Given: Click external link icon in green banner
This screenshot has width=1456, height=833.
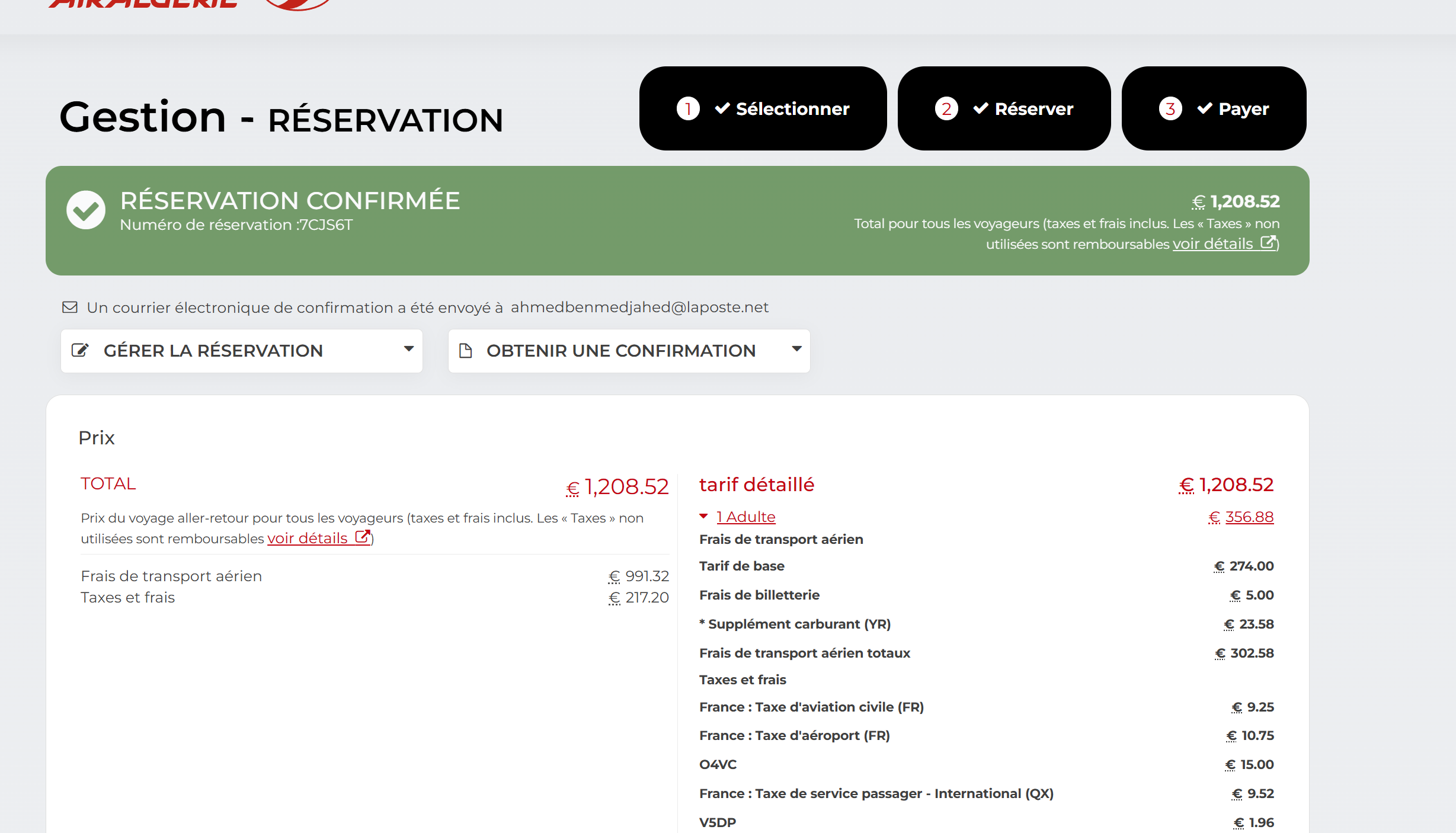Looking at the screenshot, I should click(x=1268, y=242).
